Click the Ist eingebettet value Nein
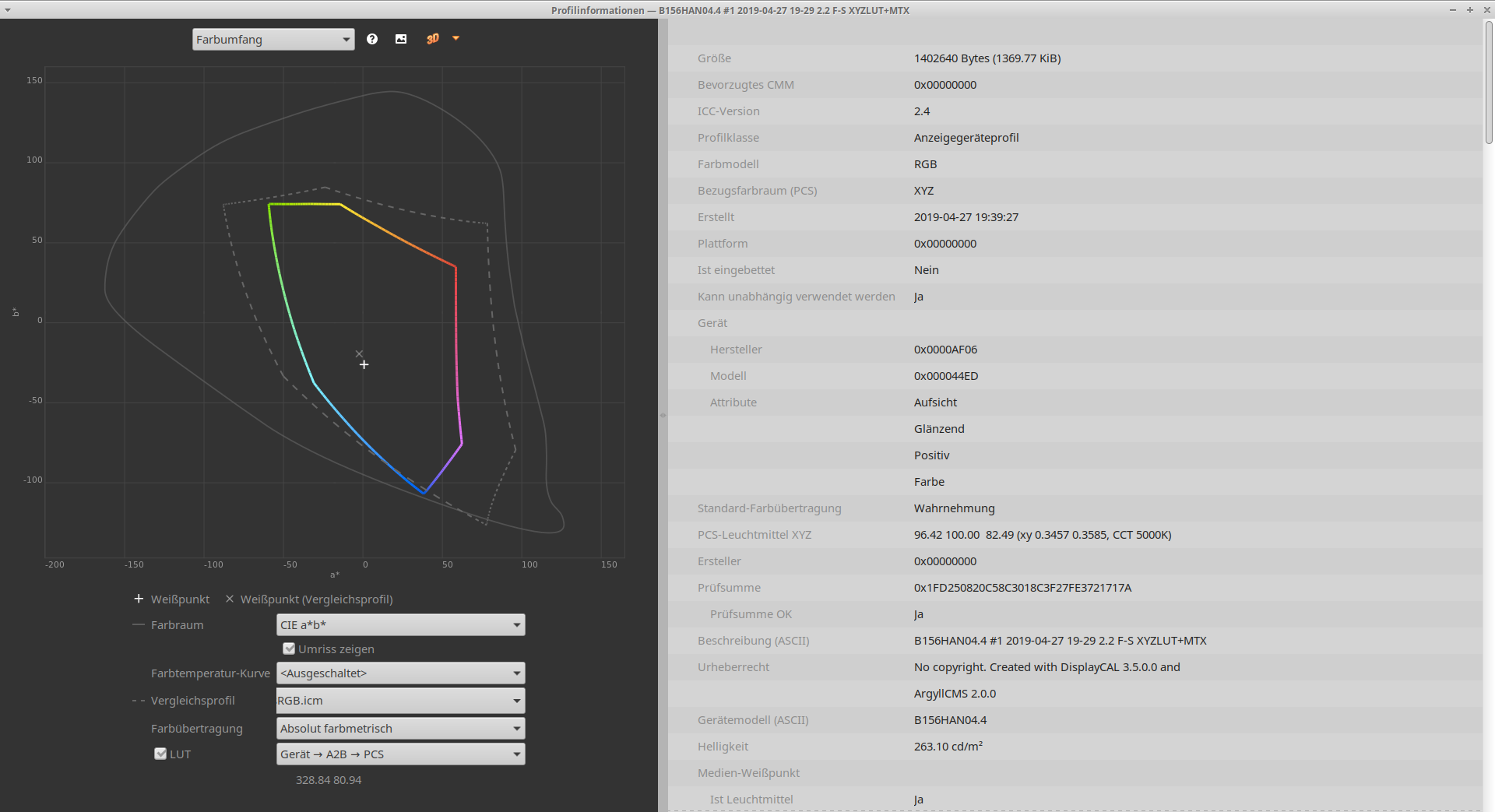The width and height of the screenshot is (1495, 812). coord(927,270)
